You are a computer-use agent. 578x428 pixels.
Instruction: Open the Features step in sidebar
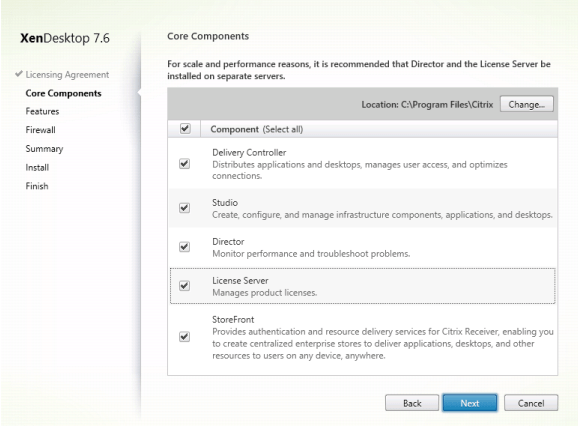(x=42, y=111)
